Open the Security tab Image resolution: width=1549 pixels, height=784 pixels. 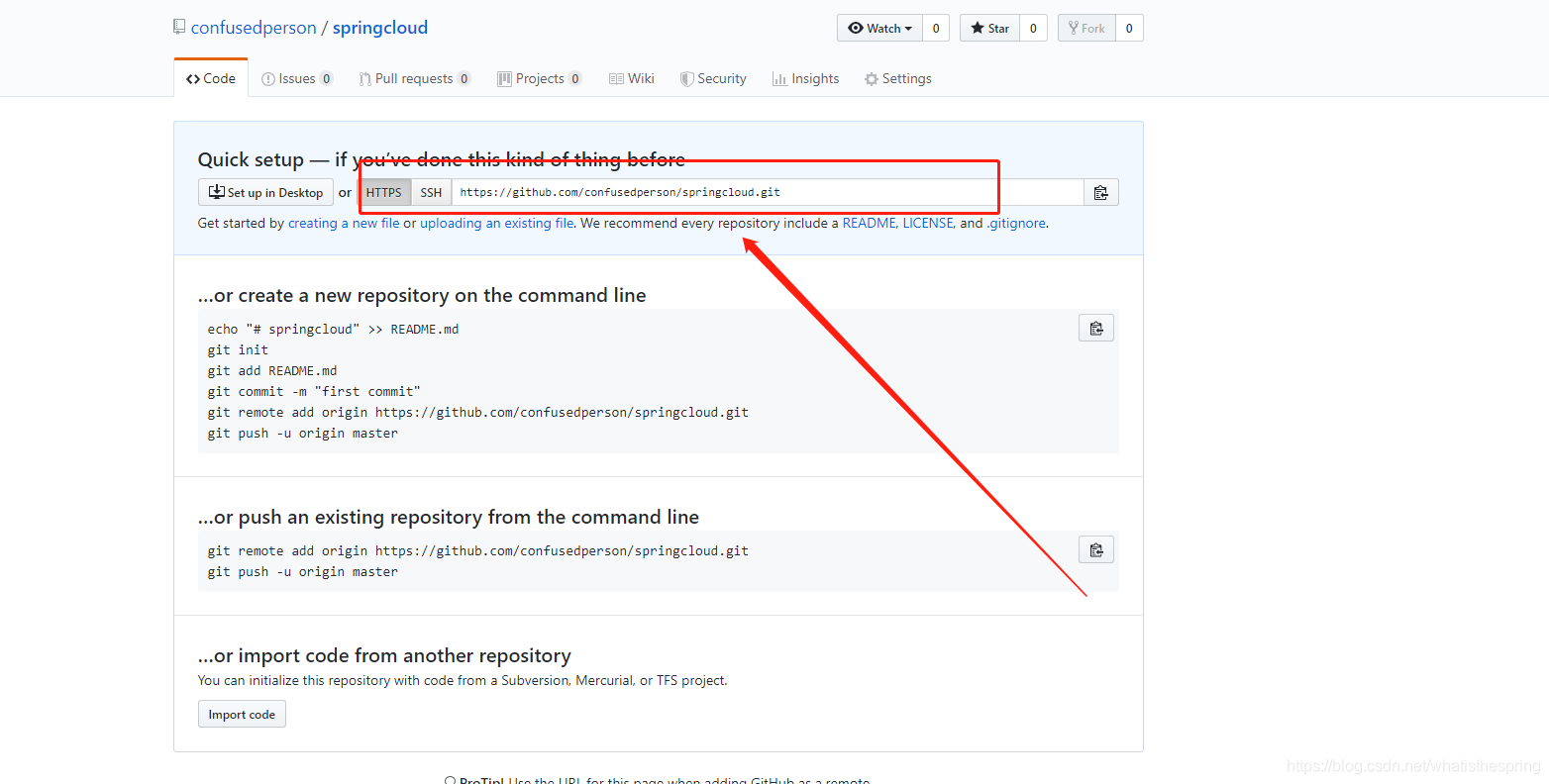[x=713, y=78]
